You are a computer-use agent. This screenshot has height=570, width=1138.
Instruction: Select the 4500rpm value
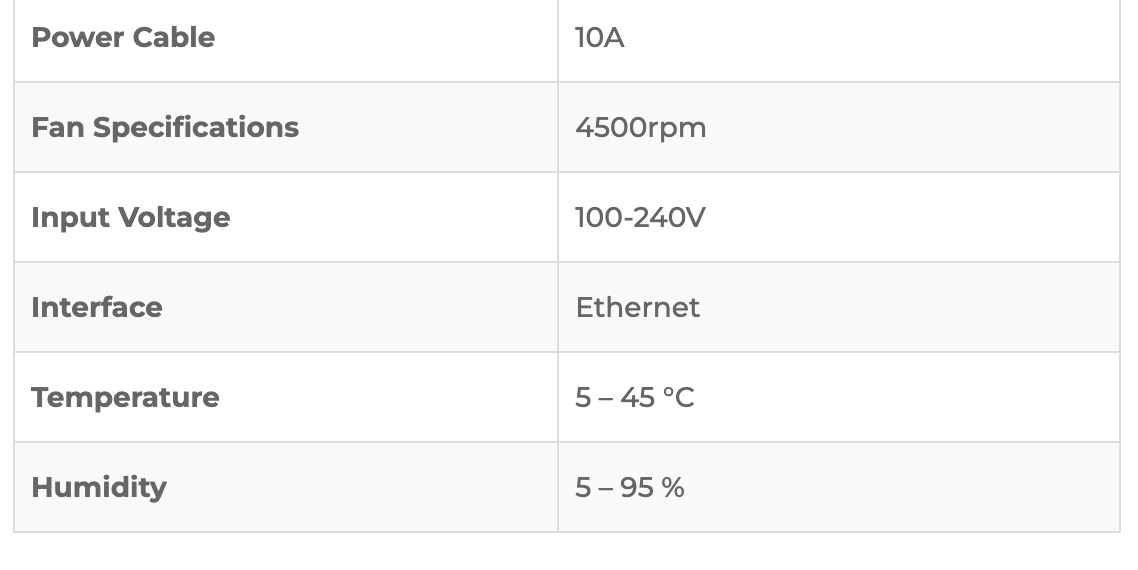tap(640, 128)
